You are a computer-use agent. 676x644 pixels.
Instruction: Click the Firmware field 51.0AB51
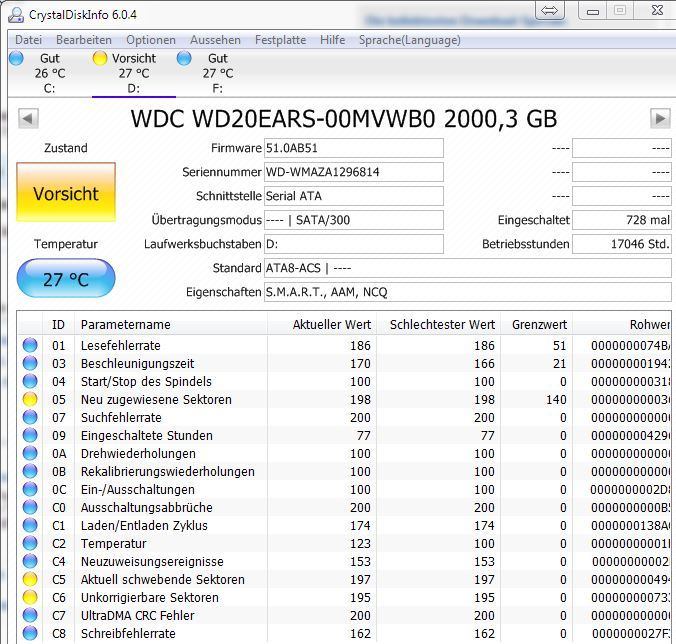[354, 148]
